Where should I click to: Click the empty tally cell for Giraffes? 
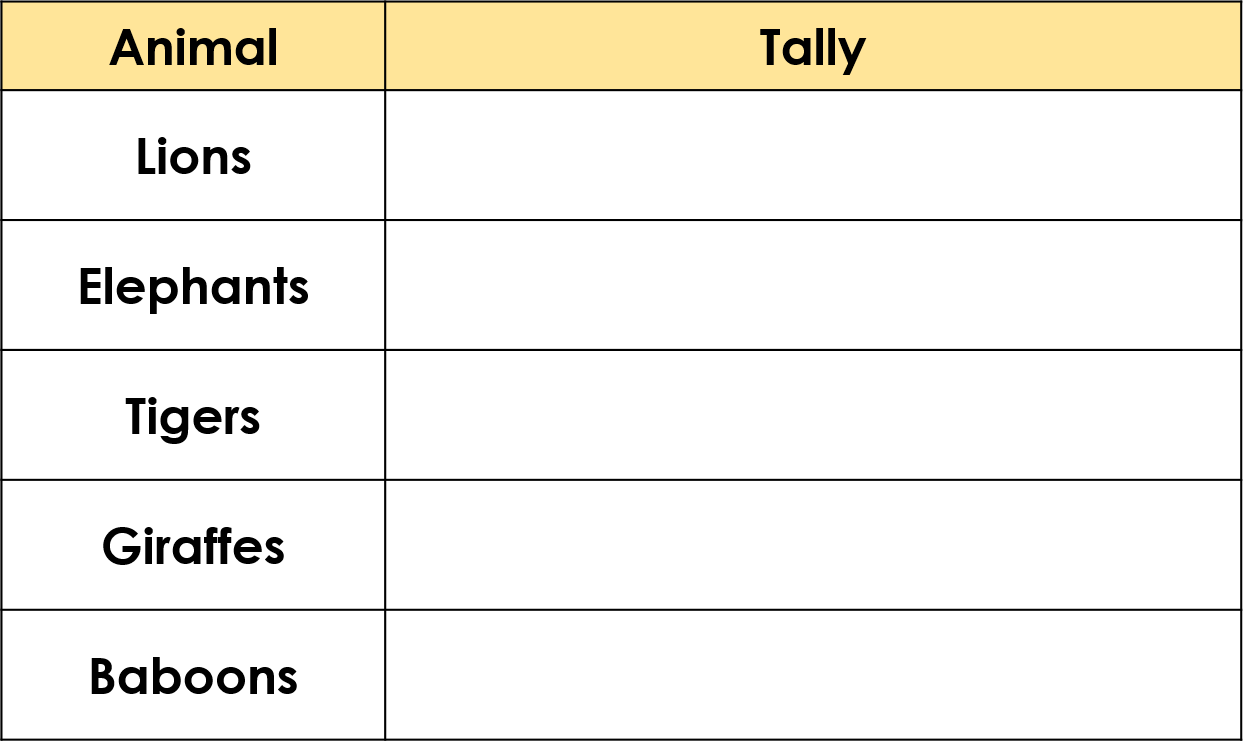pyautogui.click(x=813, y=545)
